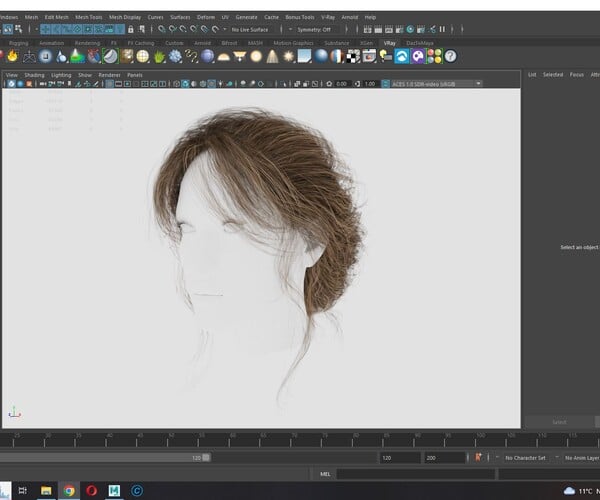Click the V-Ray dome light shelf icon
Viewport: 600px width, 500px height.
click(223, 57)
